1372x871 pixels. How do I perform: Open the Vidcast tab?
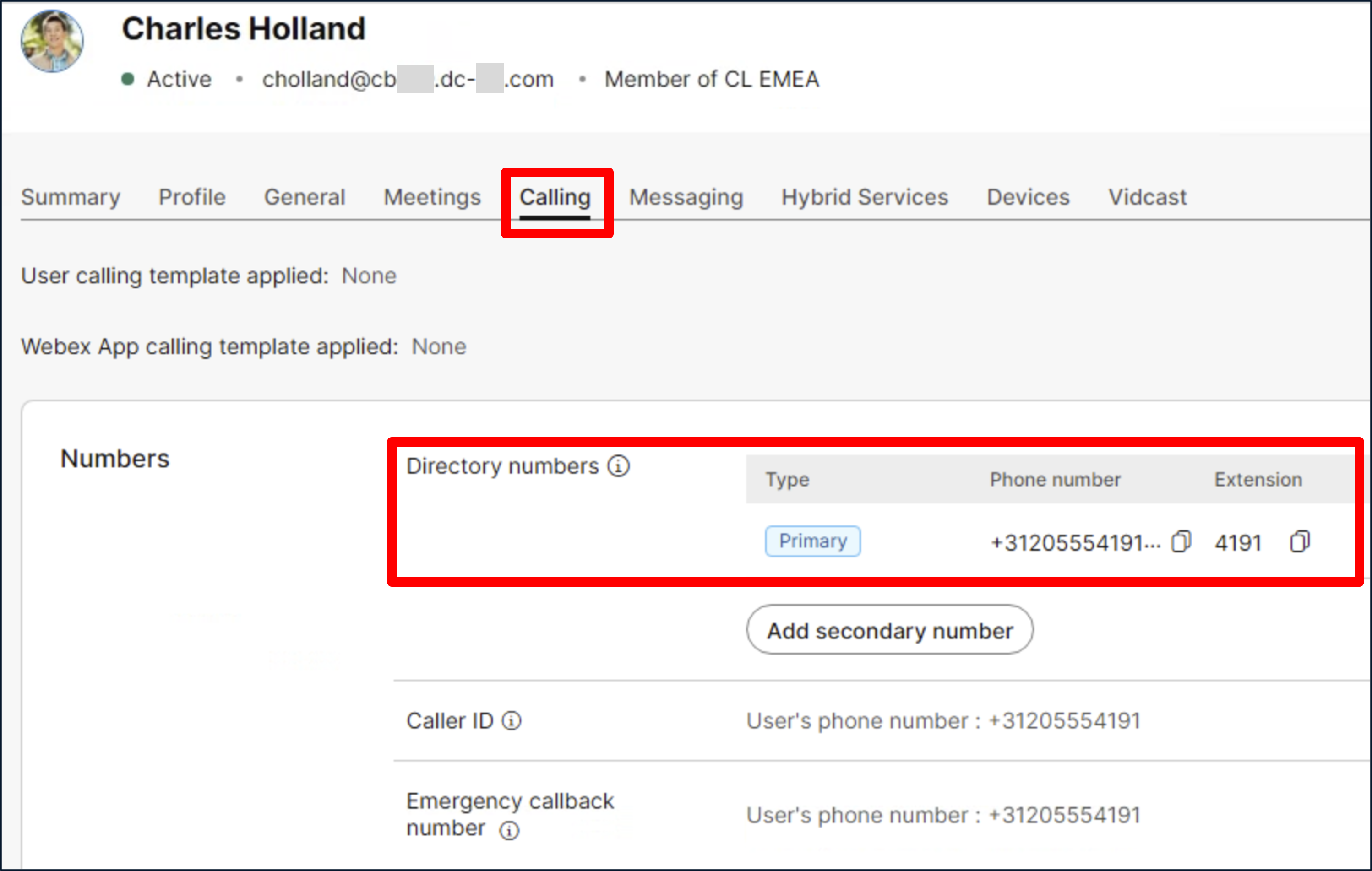pos(1147,198)
